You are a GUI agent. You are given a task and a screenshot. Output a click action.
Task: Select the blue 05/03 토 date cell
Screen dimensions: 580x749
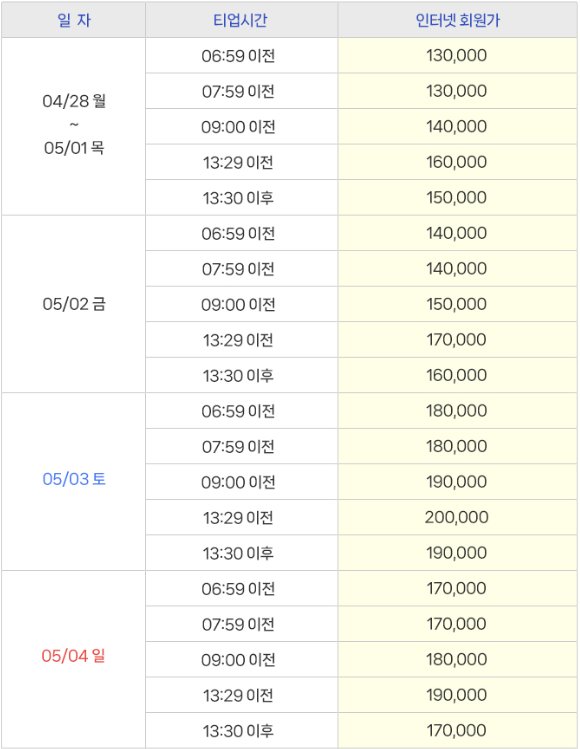tap(74, 482)
